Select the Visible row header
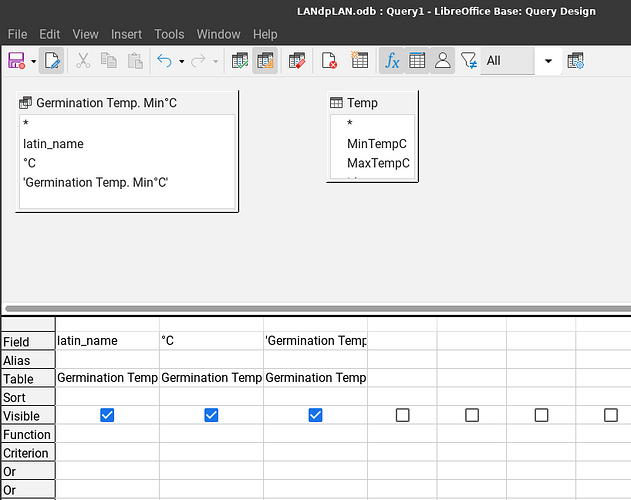Screen dimensions: 631x500 (28, 415)
